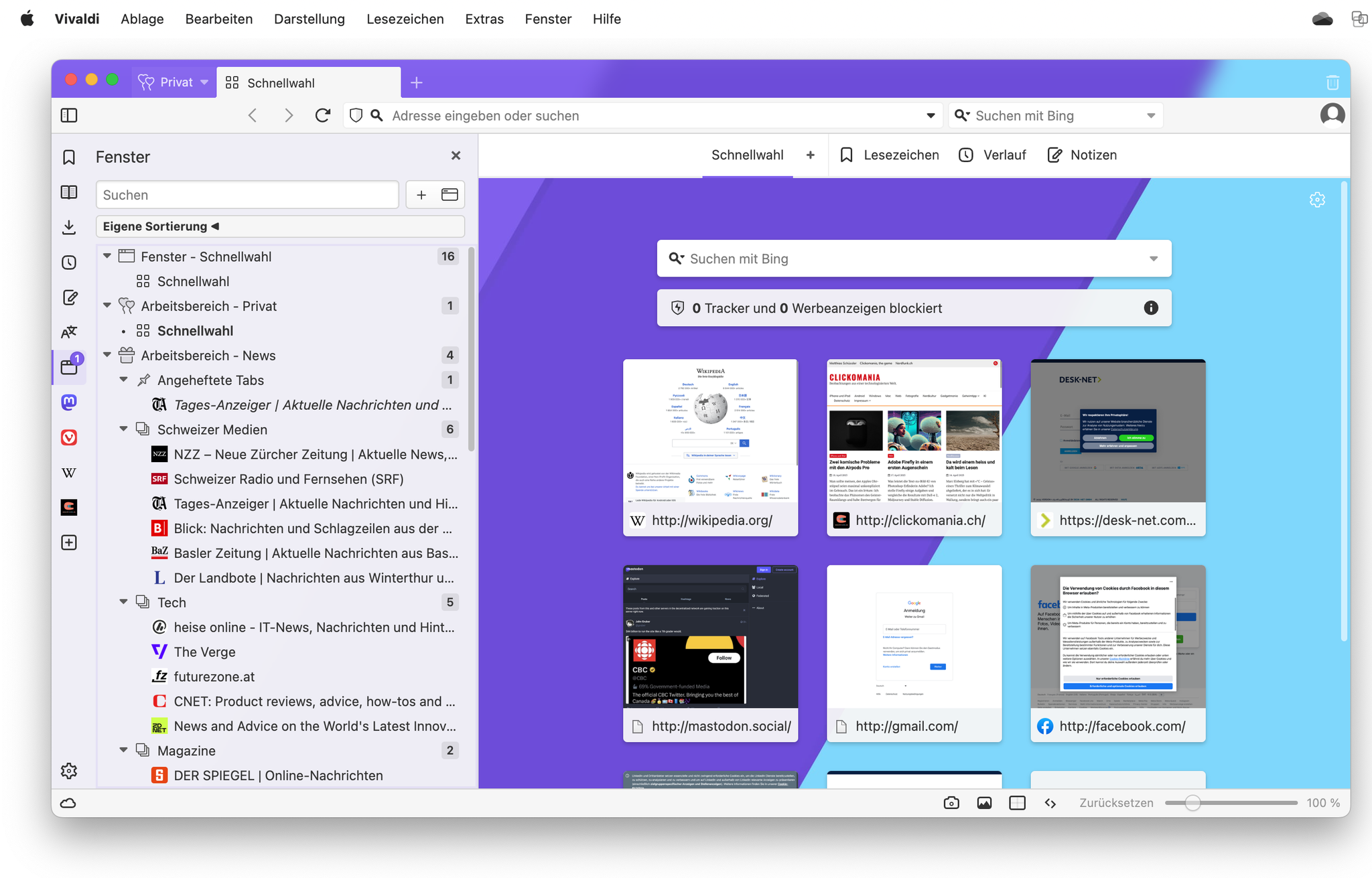Open page tiling icon in status bar

1017,803
